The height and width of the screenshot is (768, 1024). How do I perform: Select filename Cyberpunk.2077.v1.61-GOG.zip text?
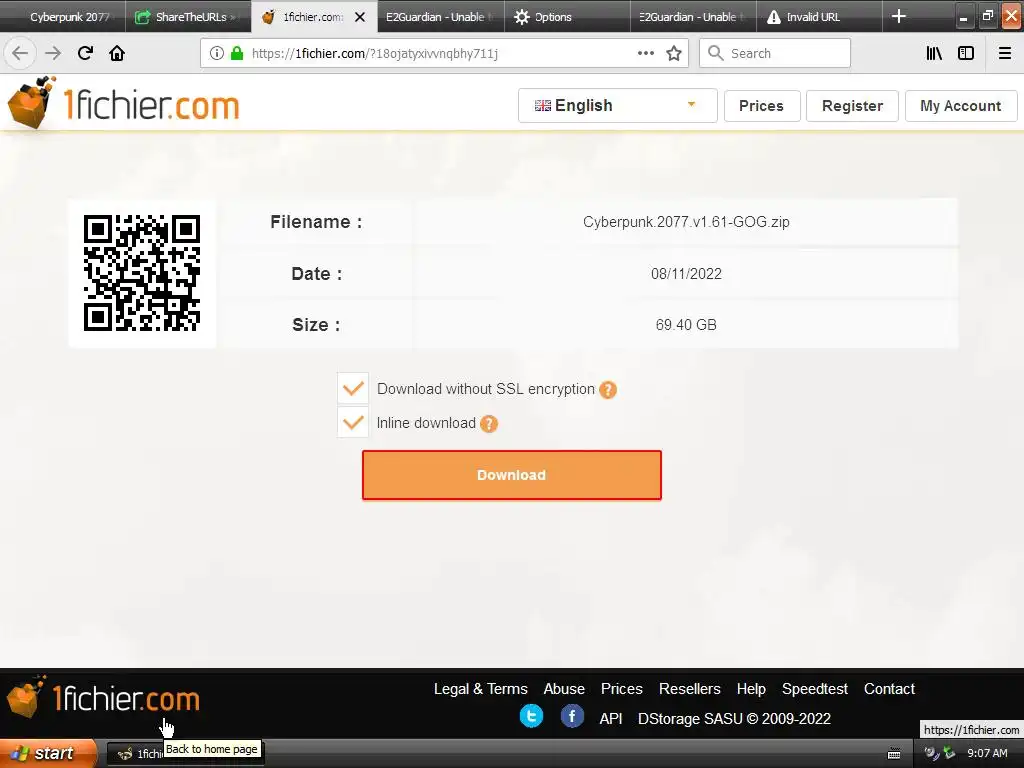tap(686, 222)
